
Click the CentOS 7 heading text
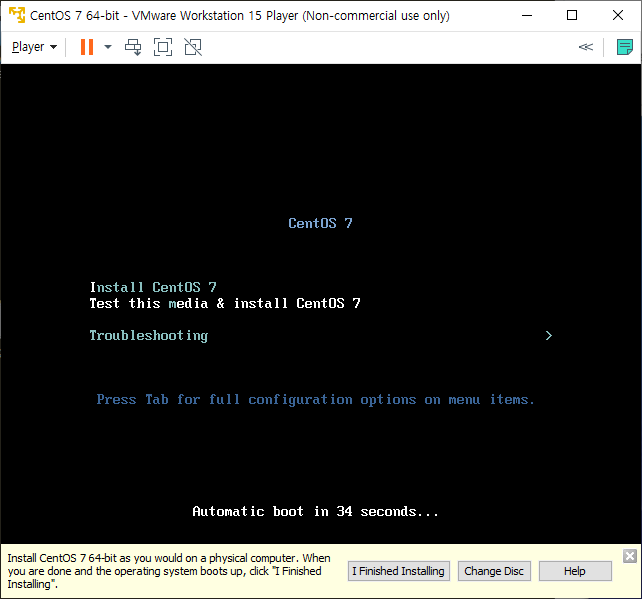click(320, 224)
